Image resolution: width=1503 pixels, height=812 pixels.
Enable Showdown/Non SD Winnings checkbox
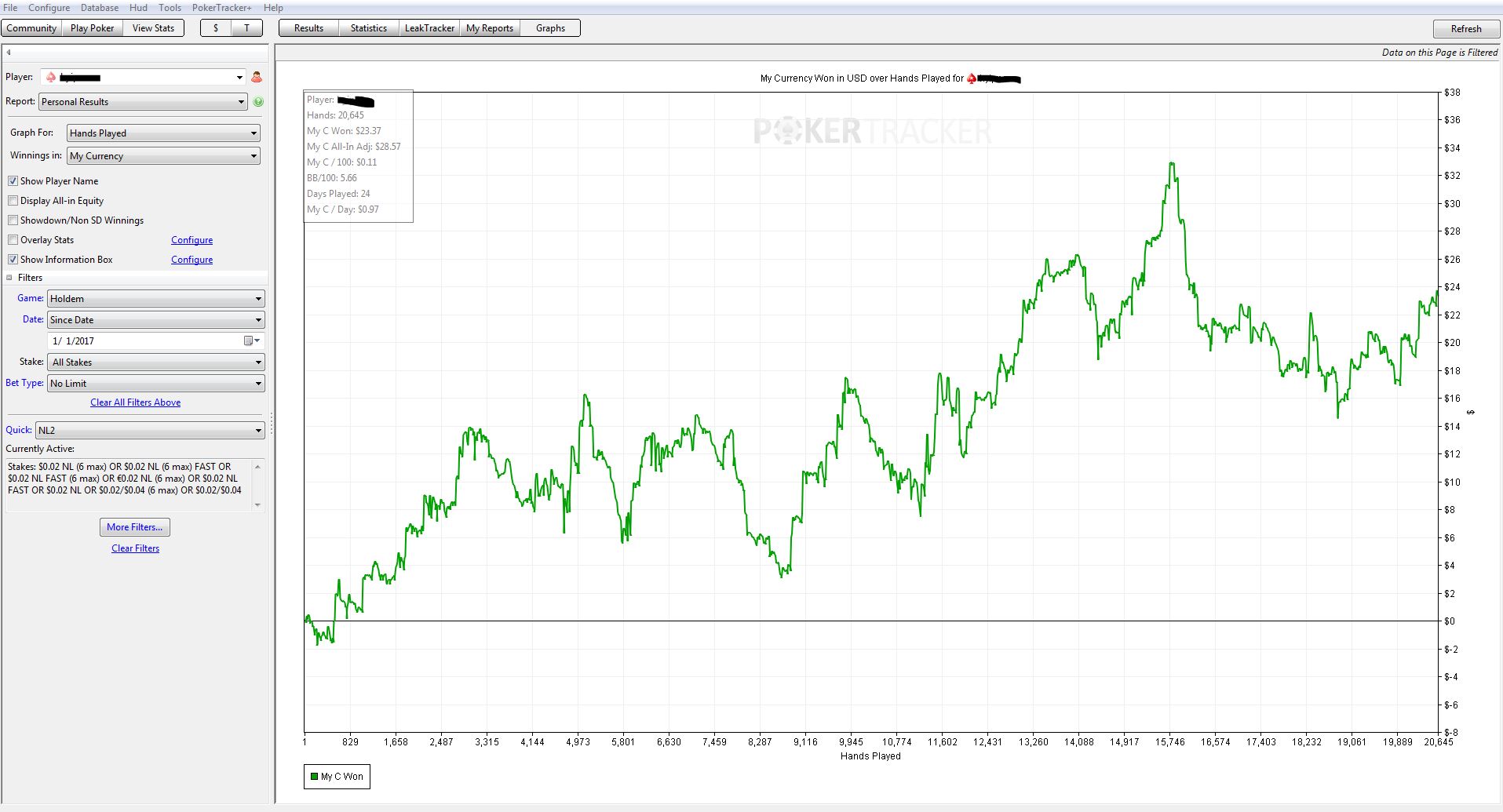tap(13, 220)
